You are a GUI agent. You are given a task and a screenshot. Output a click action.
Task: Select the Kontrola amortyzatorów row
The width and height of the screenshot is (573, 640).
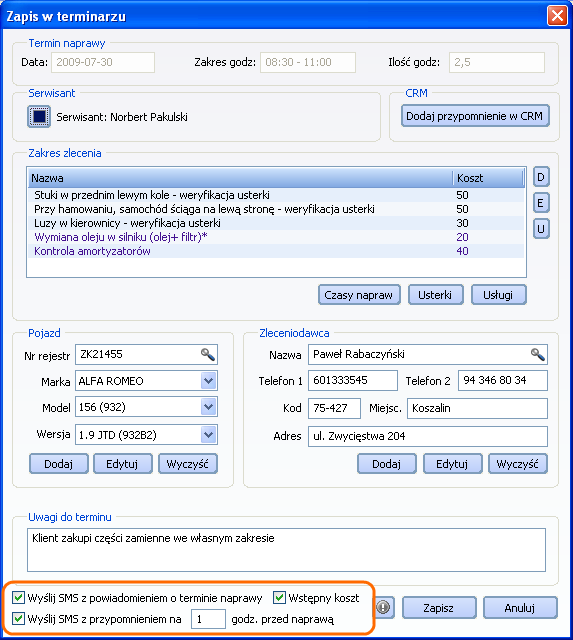[276, 251]
